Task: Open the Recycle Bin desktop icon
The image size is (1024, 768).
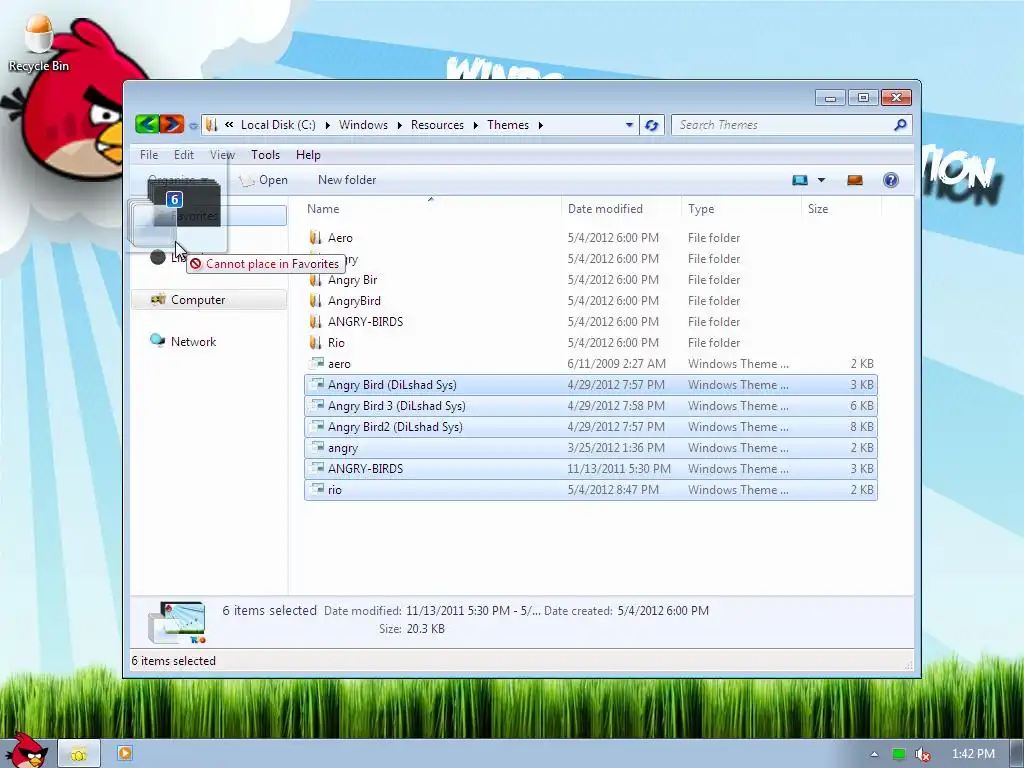Action: (38, 43)
